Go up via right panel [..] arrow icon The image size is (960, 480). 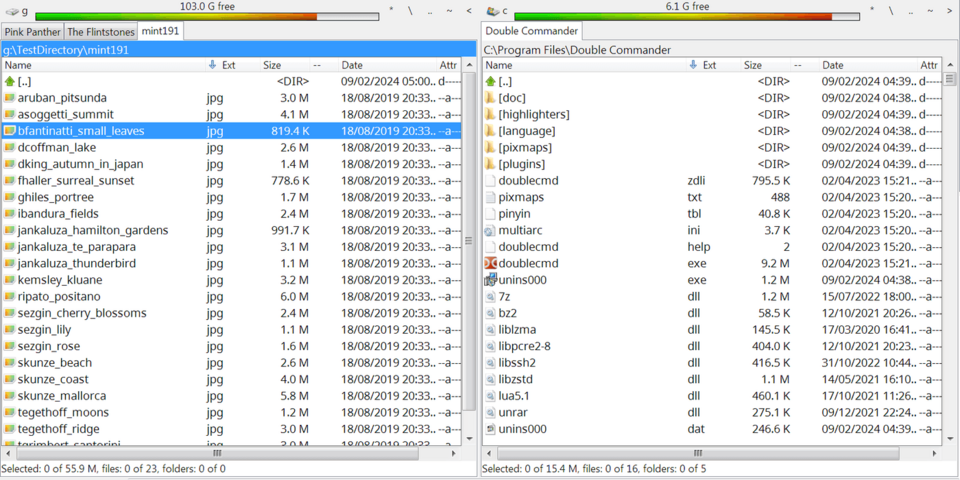pyautogui.click(x=490, y=82)
